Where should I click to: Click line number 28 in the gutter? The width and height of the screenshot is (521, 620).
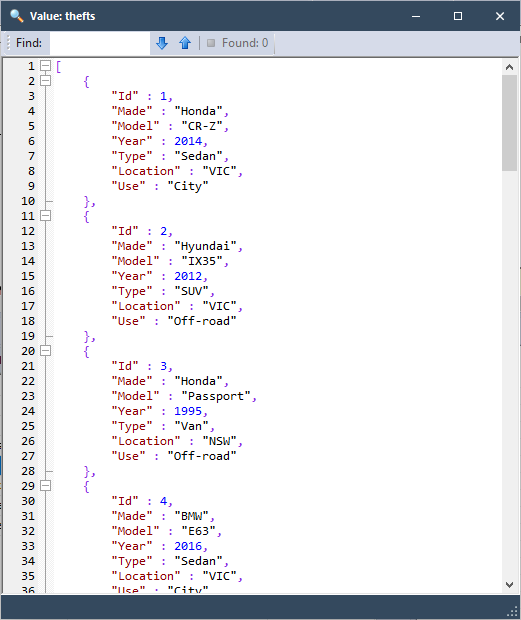coord(28,471)
